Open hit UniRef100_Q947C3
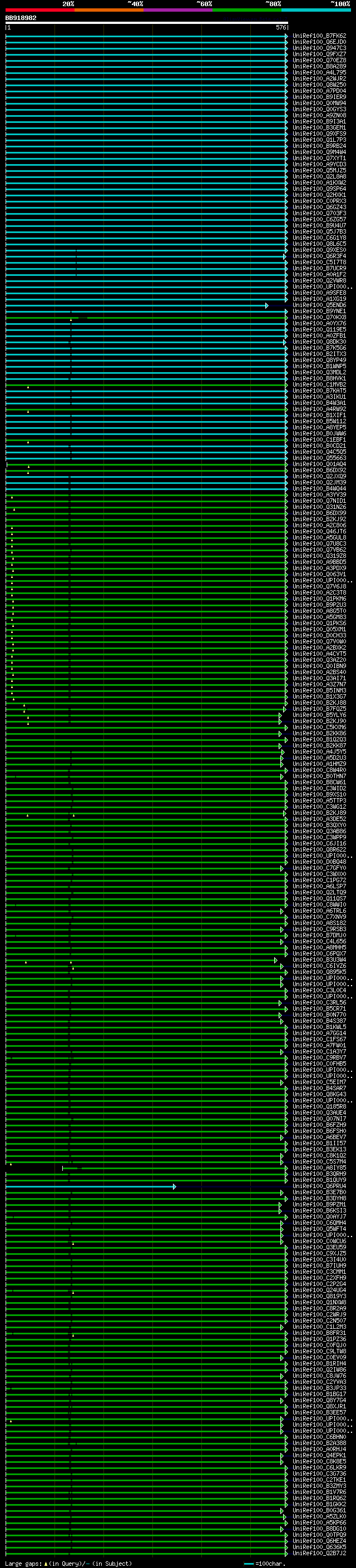Viewport: 356px width, 1568px height. [319, 48]
